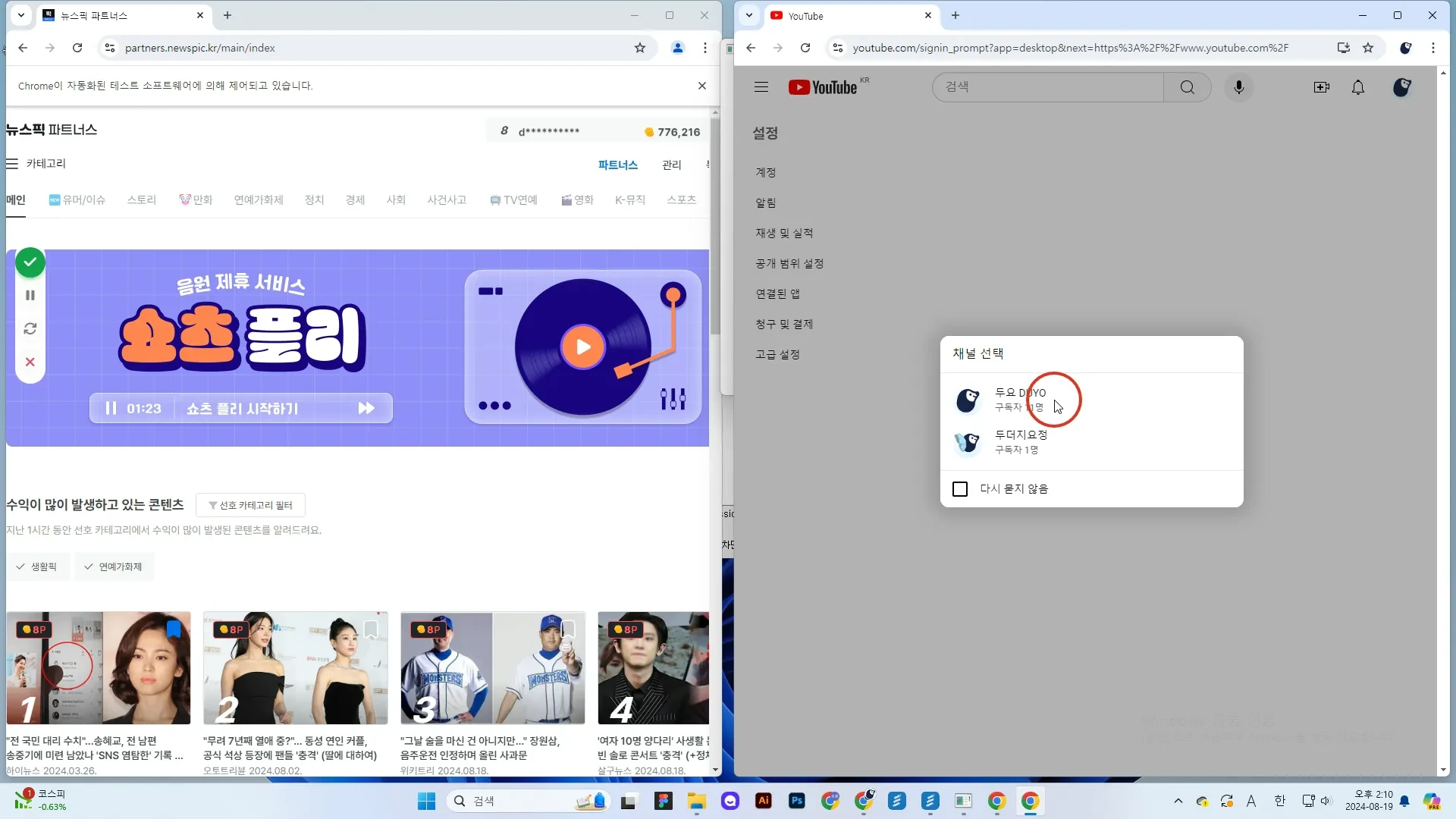Open the '카테고리' hamburger menu
Screen dimensions: 1456x819
[x=12, y=164]
